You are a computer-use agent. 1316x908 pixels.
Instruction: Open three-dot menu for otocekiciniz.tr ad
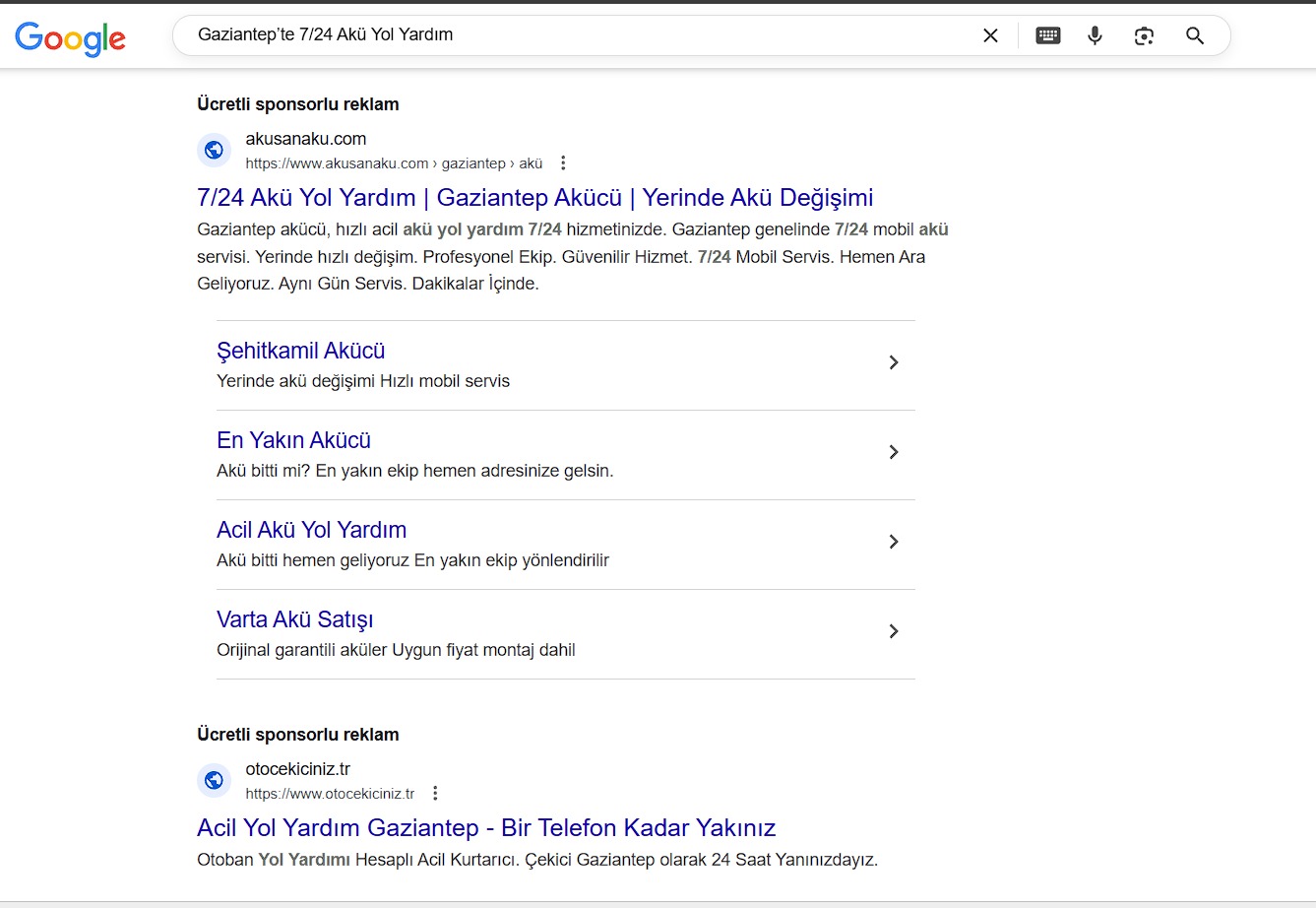click(x=435, y=794)
